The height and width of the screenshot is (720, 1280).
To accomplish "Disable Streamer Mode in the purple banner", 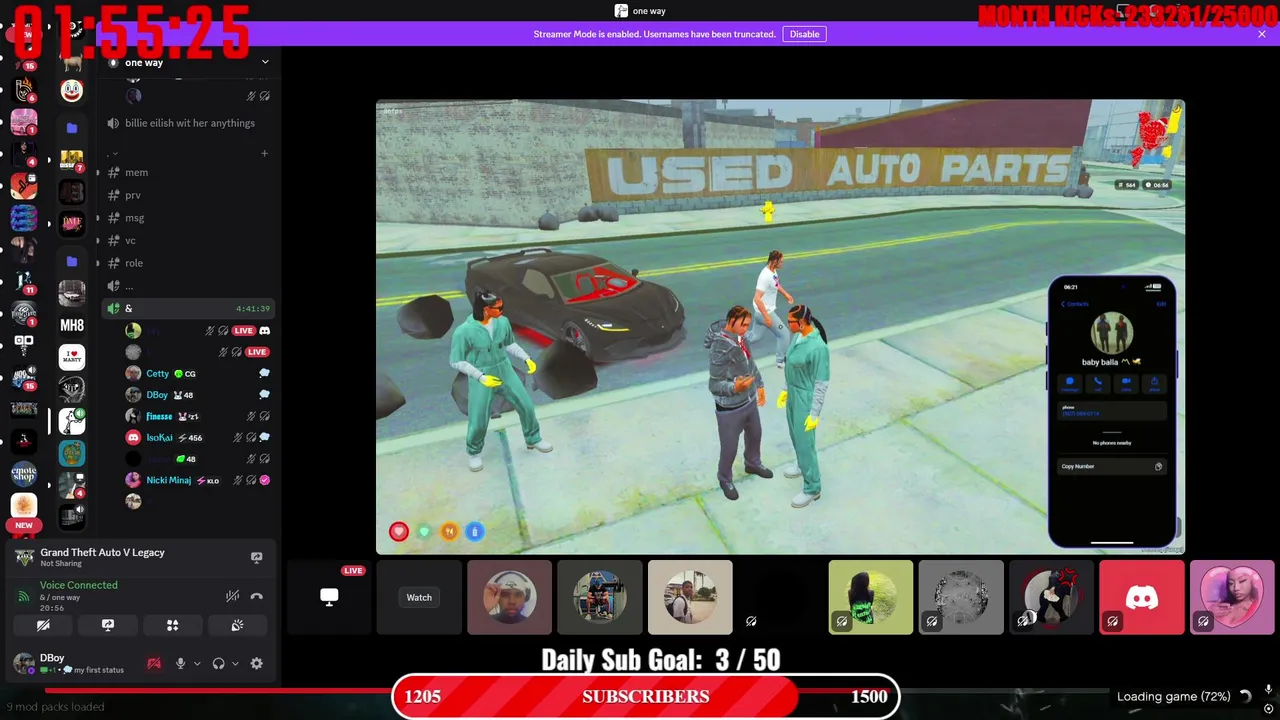I will (x=804, y=34).
